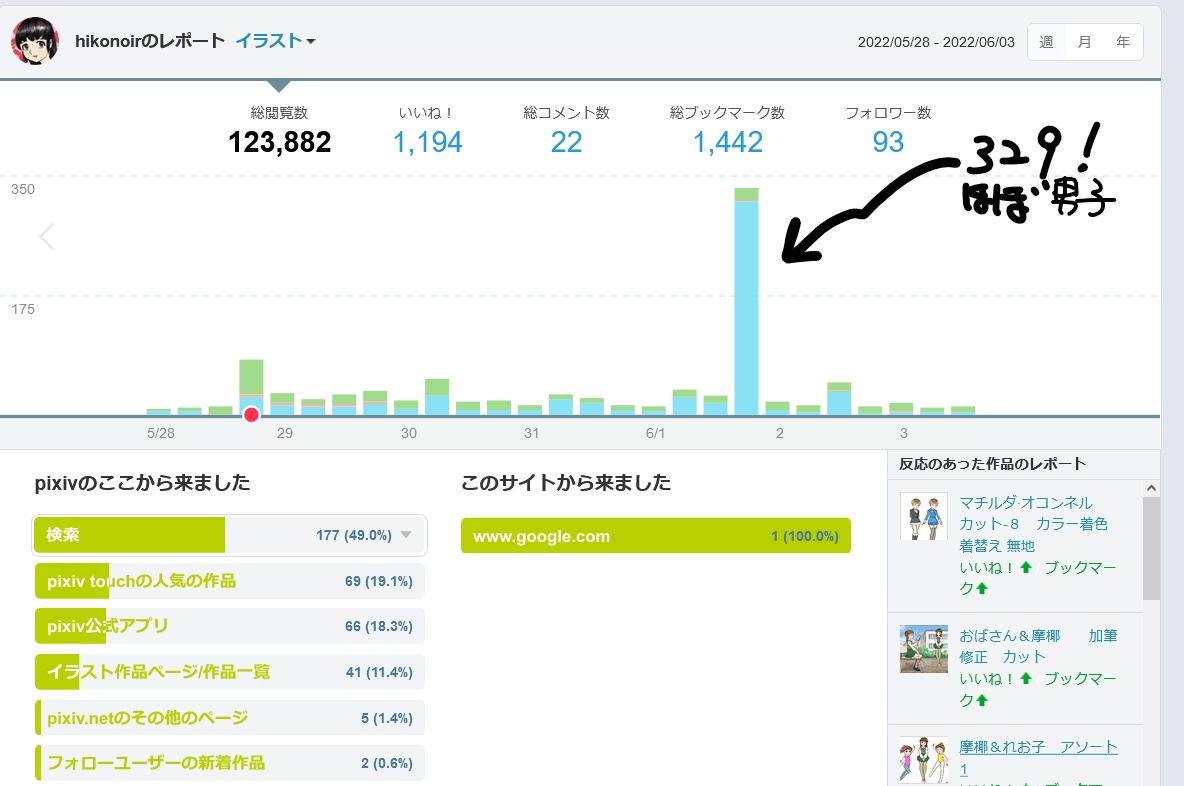Click the hikonoirのレポート title

click(150, 41)
